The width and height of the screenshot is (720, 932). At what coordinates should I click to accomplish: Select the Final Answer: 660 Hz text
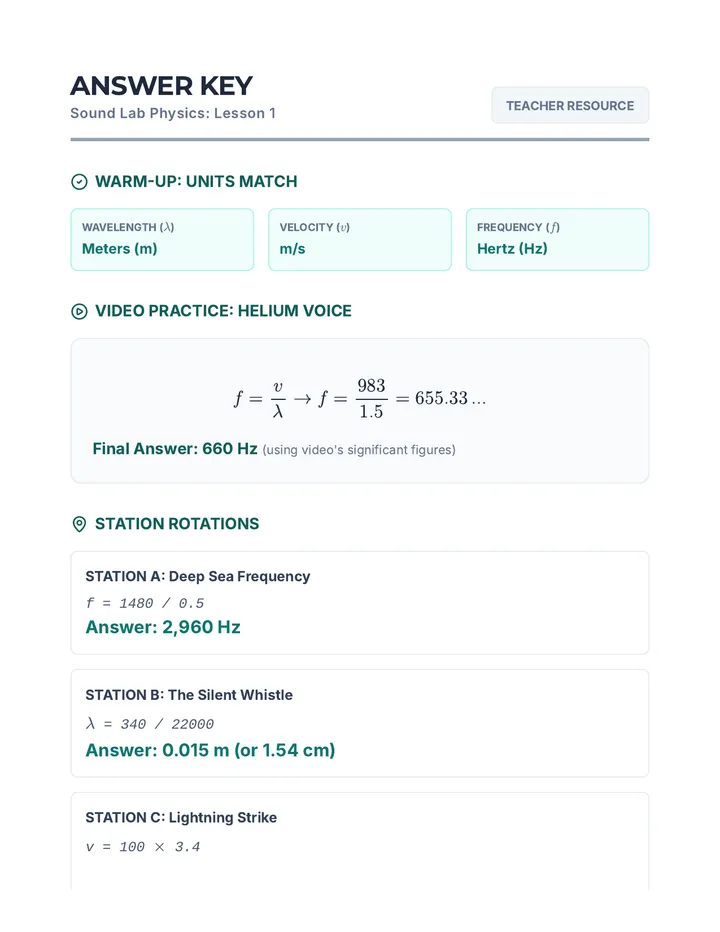(x=175, y=449)
